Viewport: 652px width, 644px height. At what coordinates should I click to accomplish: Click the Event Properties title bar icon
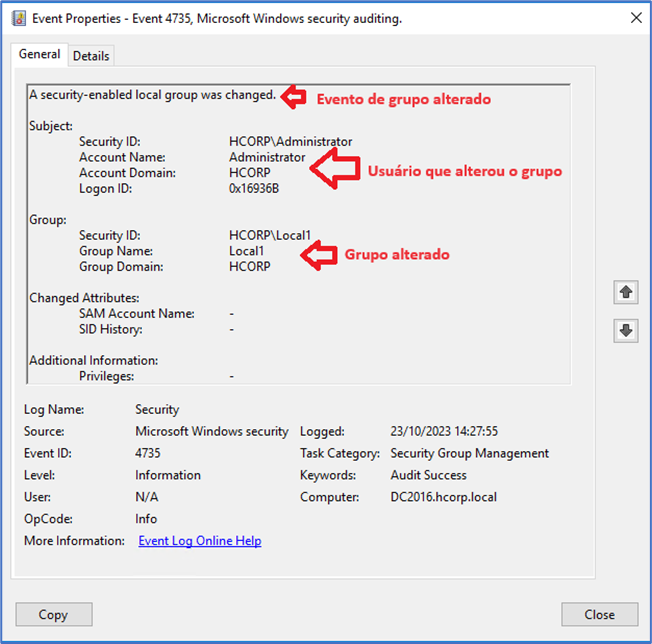pyautogui.click(x=18, y=18)
